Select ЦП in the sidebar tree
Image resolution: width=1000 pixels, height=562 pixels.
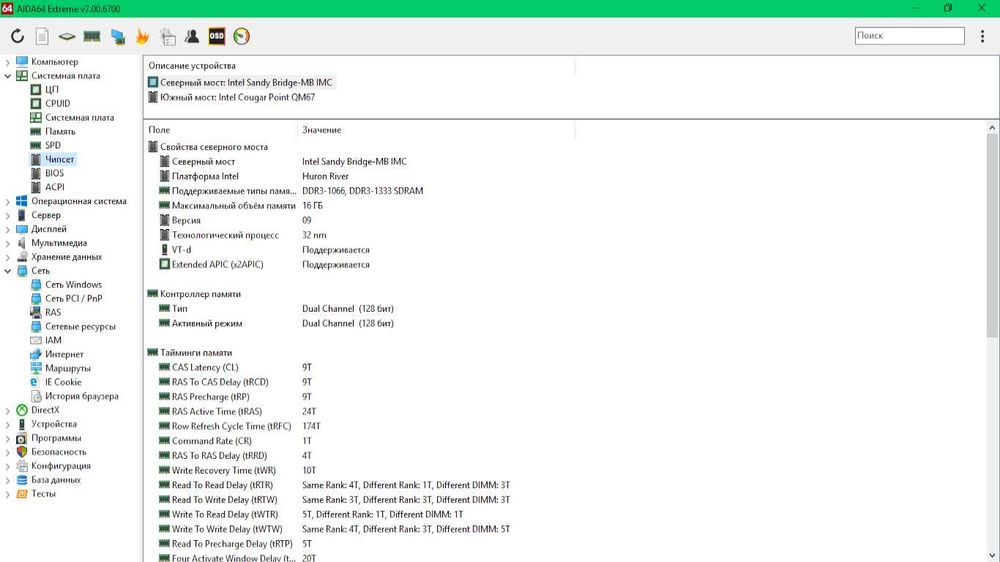point(52,89)
